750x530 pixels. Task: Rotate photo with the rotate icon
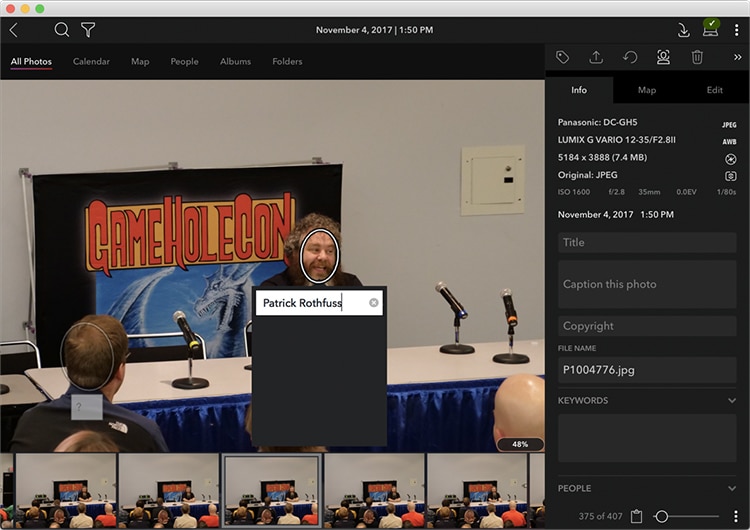[630, 58]
